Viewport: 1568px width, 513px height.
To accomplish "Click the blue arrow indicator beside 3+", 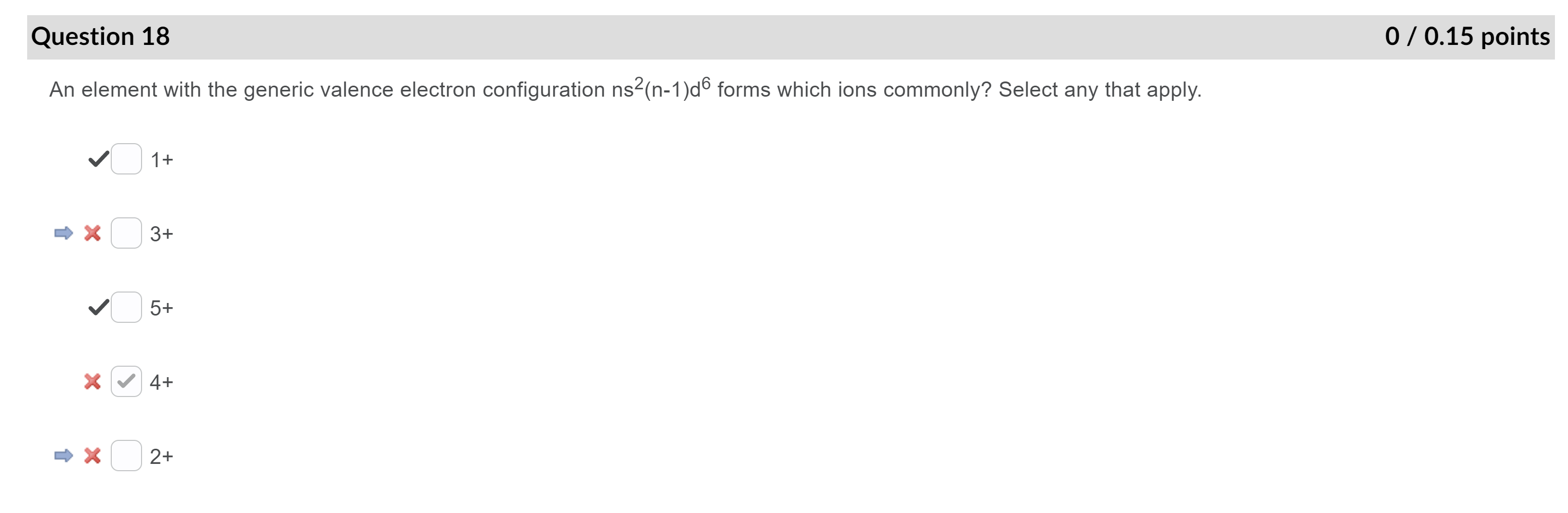I will [x=63, y=234].
